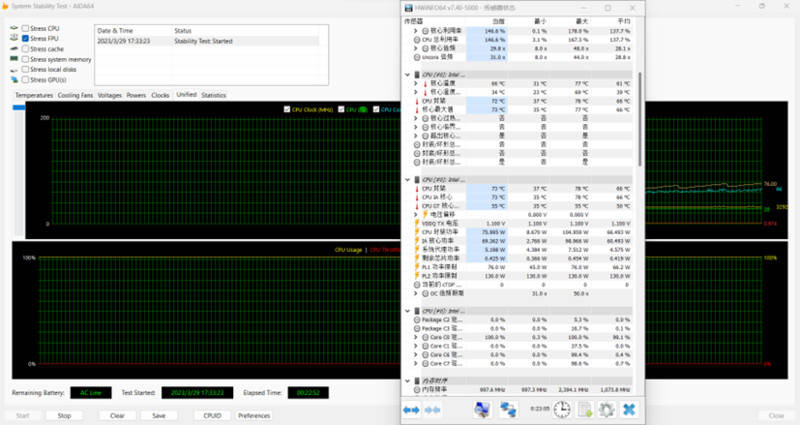This screenshot has width=800, height=425.
Task: Click the HWiNFO vertical scrollbar thumb
Action: click(x=640, y=119)
